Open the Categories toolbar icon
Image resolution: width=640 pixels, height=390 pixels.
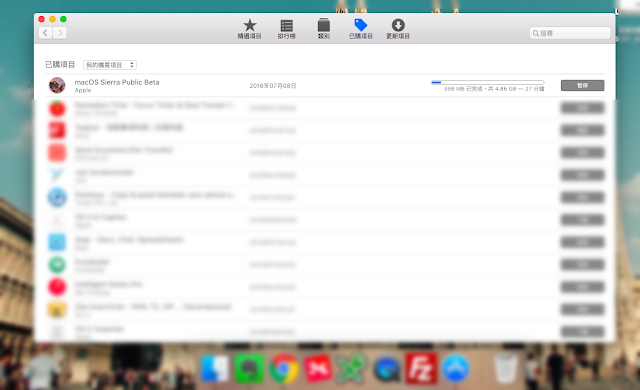pos(324,29)
